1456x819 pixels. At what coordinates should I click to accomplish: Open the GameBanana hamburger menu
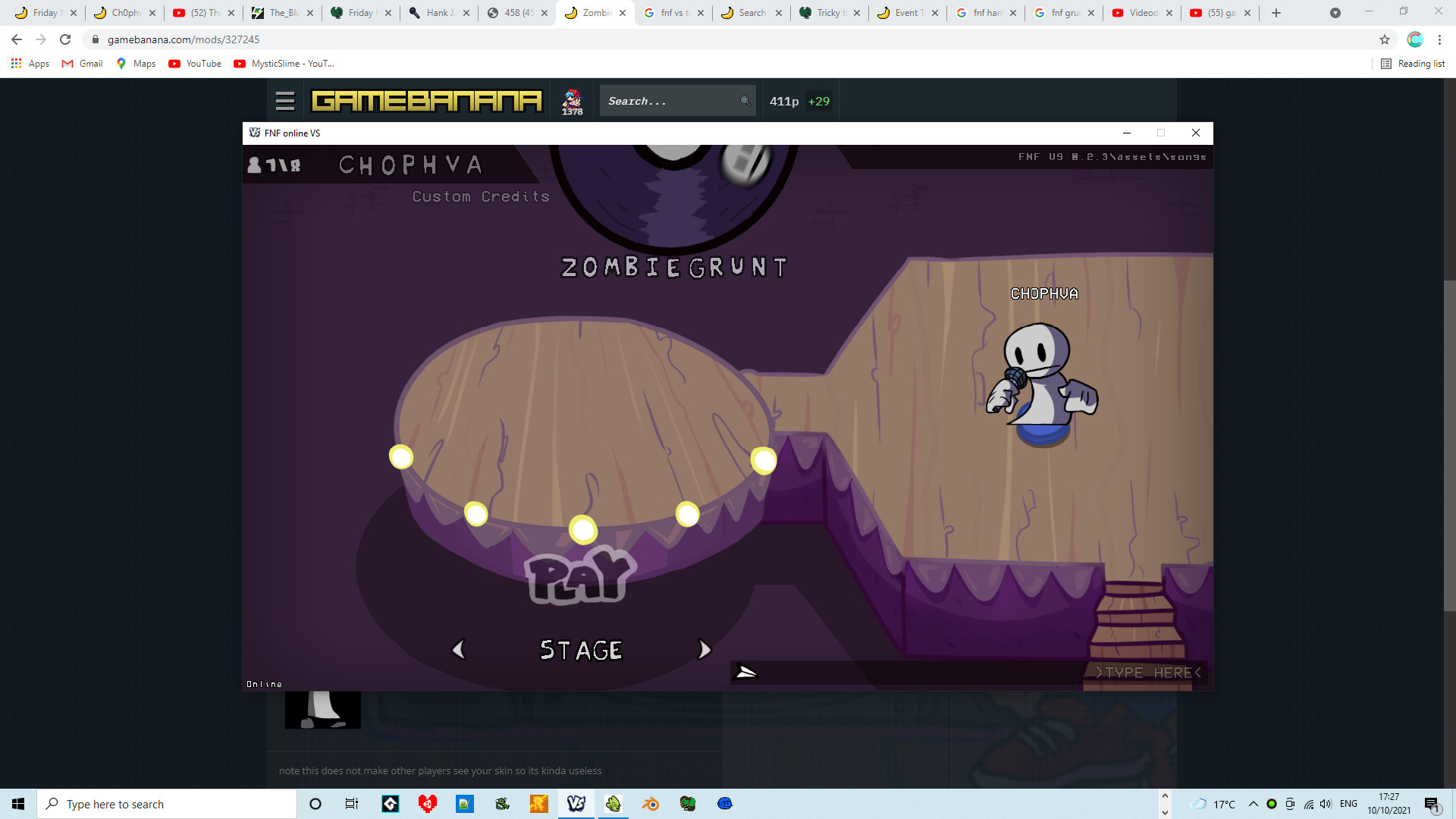click(x=285, y=101)
